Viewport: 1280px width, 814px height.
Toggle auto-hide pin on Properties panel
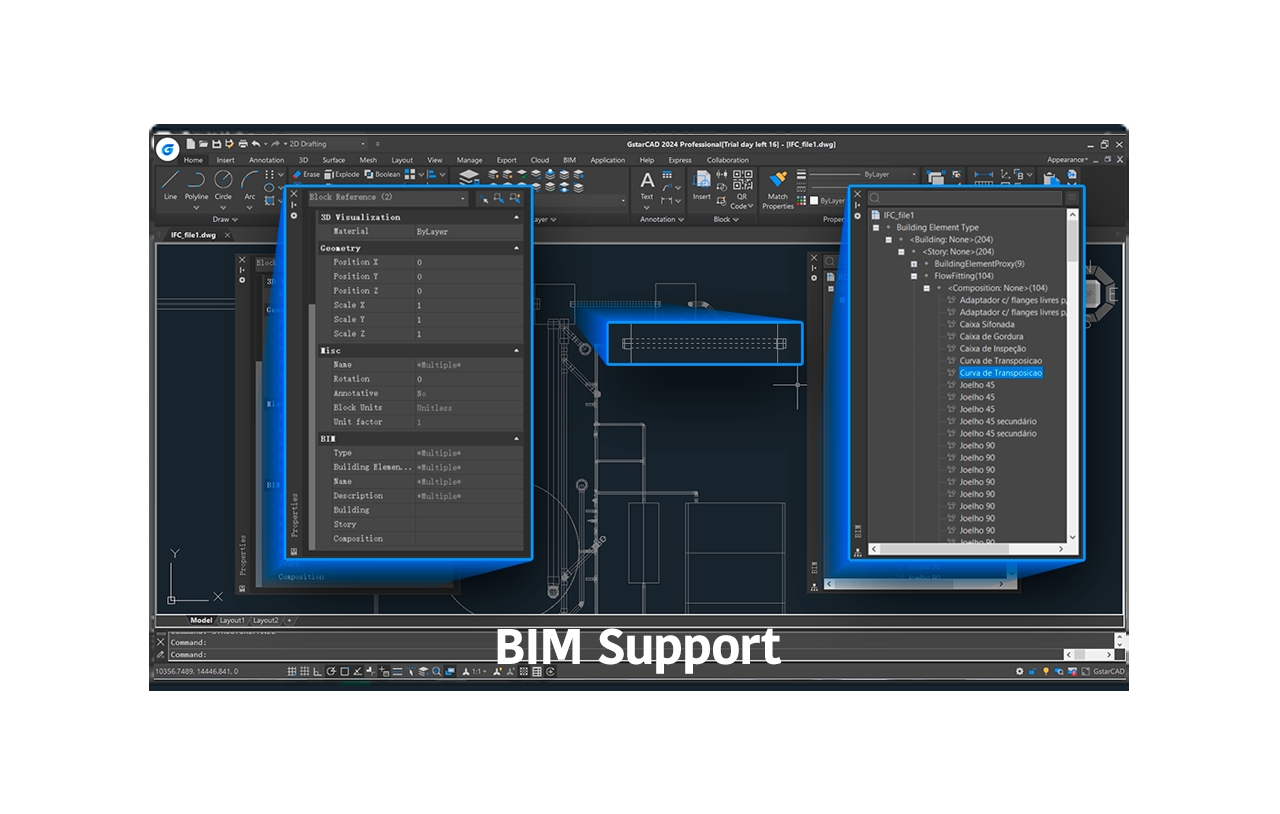[x=294, y=205]
